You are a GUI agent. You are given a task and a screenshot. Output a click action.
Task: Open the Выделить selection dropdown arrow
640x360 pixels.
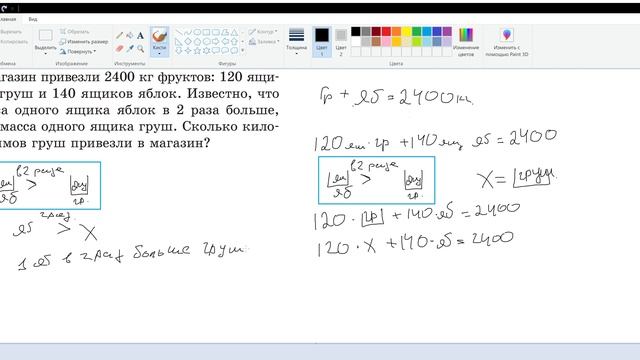45,53
